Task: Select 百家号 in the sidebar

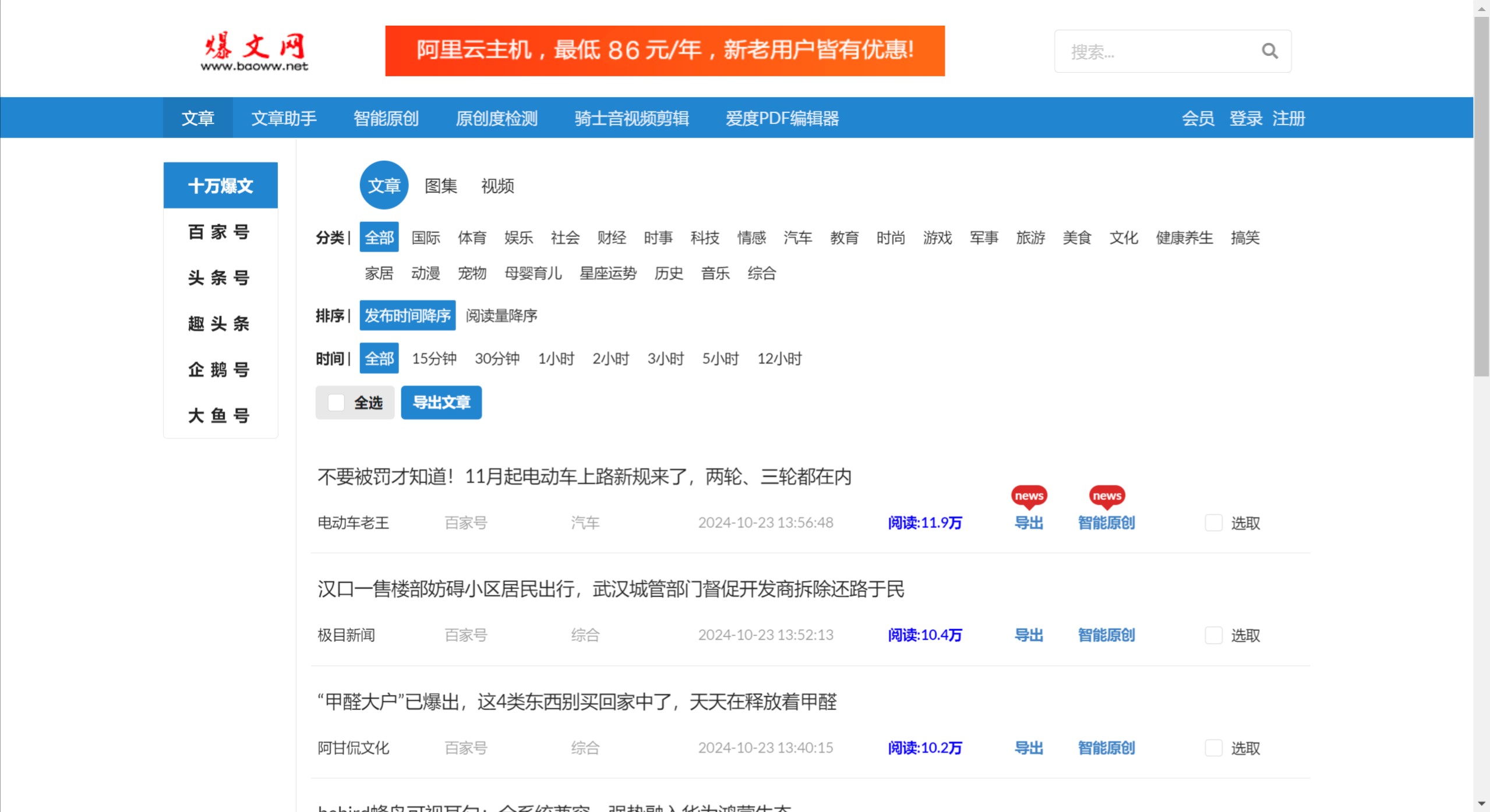Action: pos(220,231)
